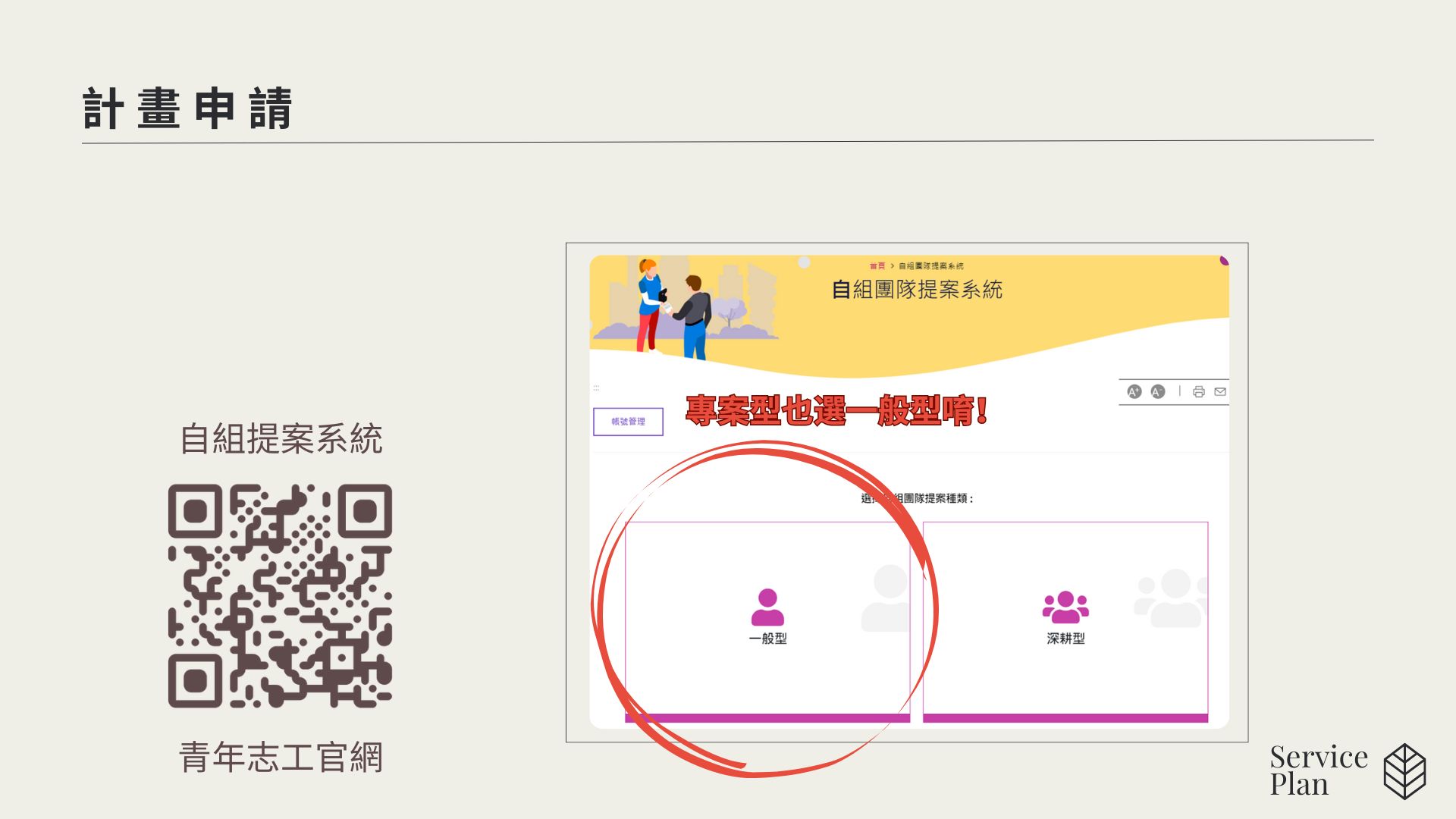Click the 首頁 breadcrumb link
This screenshot has width=1456, height=819.
click(x=877, y=266)
